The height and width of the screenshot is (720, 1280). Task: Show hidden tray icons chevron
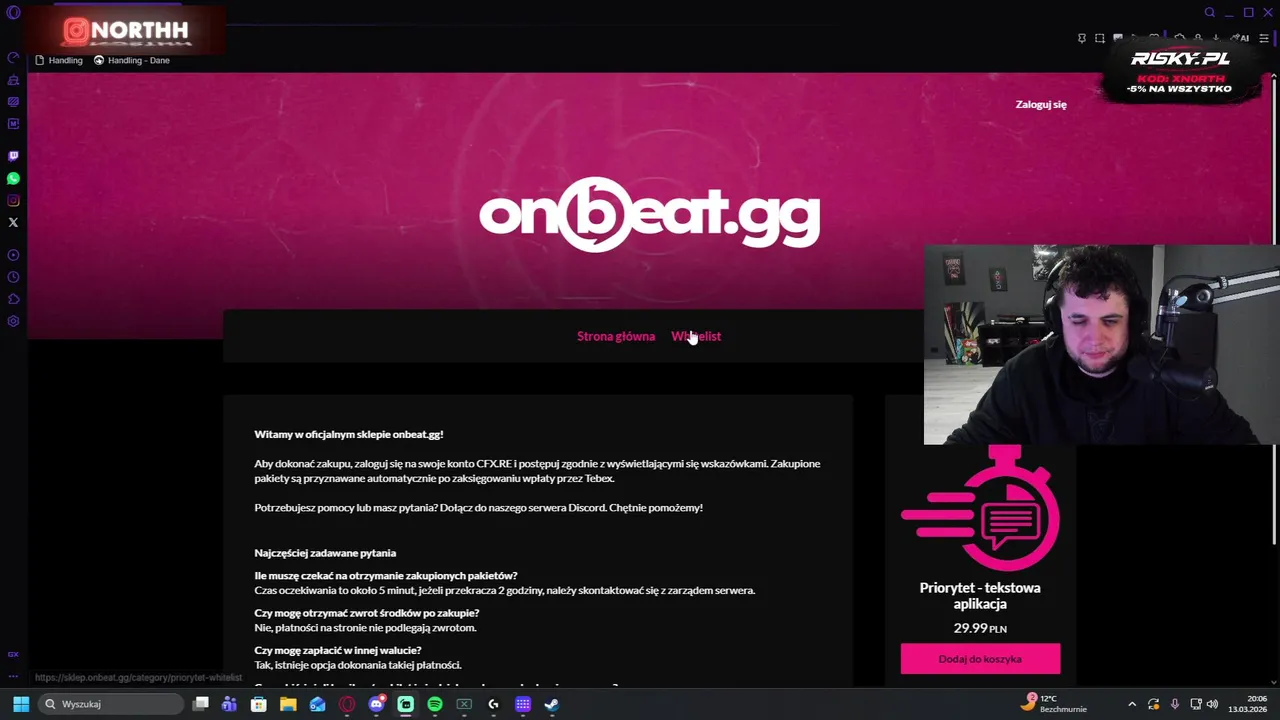(1132, 704)
